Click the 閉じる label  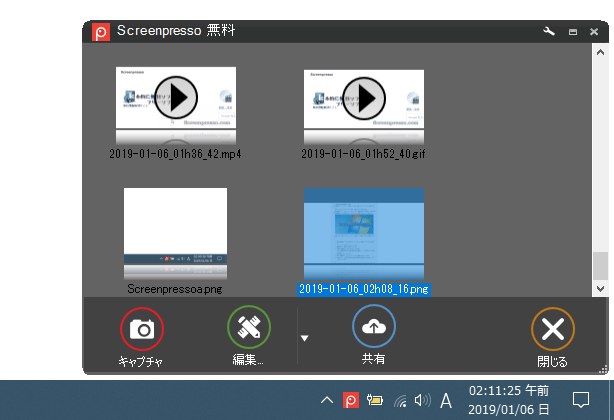point(552,361)
